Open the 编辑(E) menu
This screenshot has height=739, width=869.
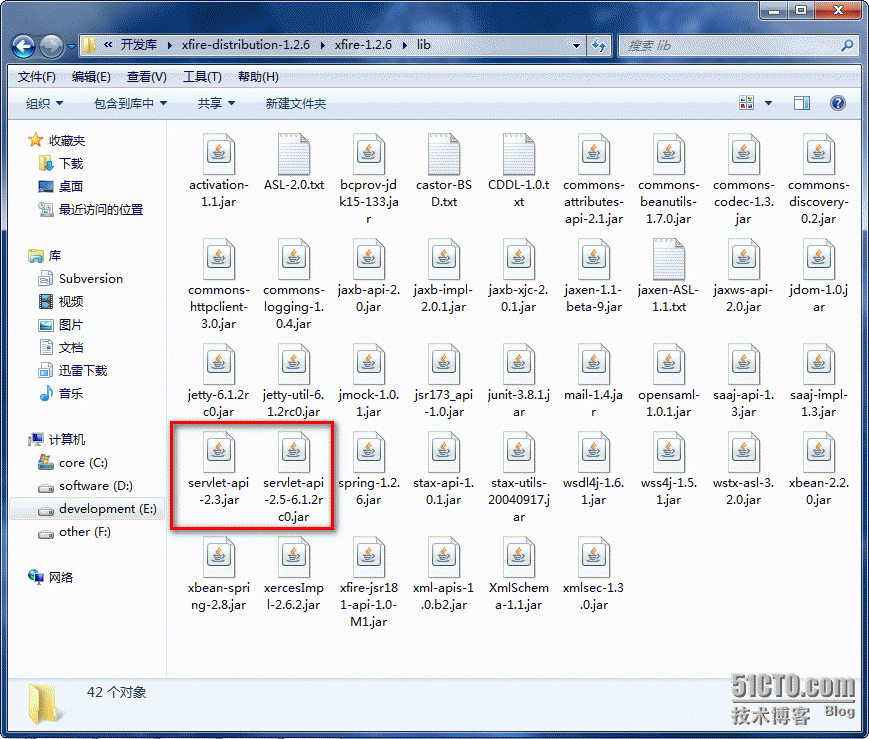91,77
